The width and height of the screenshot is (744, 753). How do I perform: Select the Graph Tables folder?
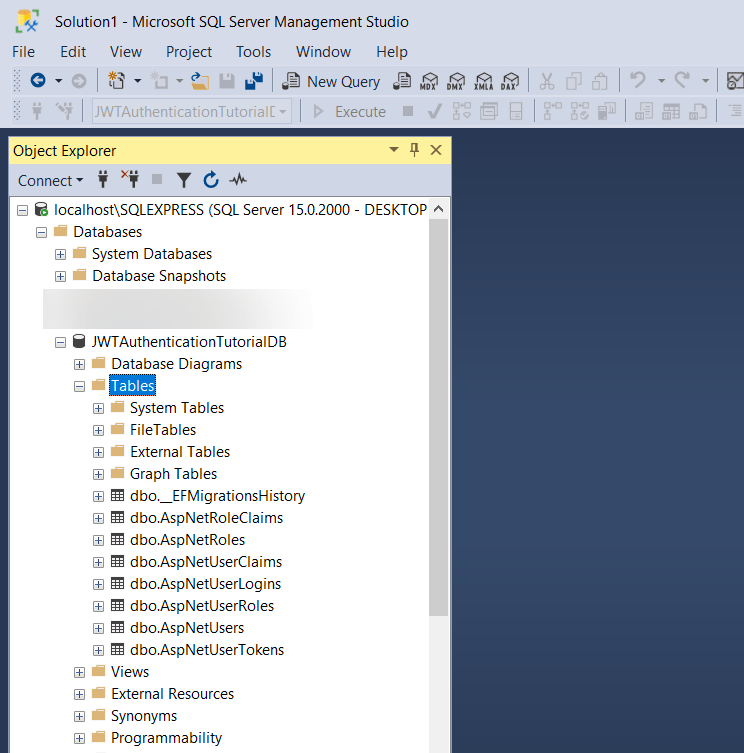click(173, 474)
